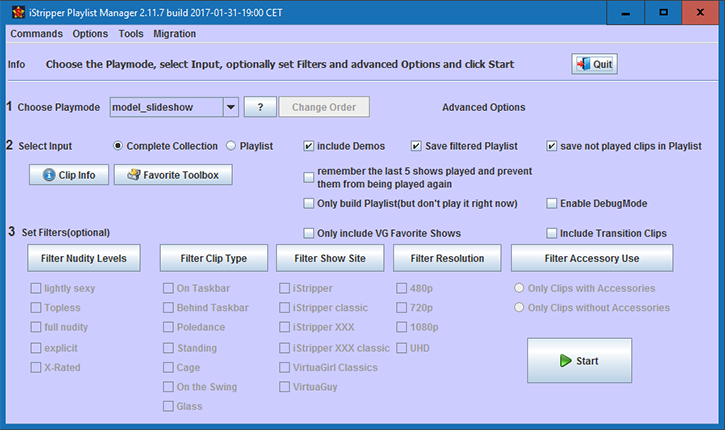Check the VirtuaGirl Classics checkbox
This screenshot has width=725, height=430.
284,368
